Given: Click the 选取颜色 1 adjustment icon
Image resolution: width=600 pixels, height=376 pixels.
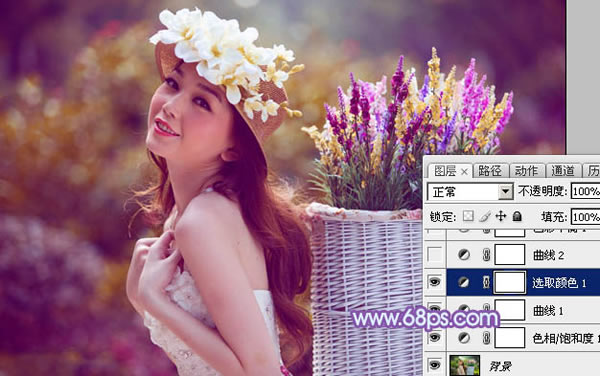Looking at the screenshot, I should 464,283.
